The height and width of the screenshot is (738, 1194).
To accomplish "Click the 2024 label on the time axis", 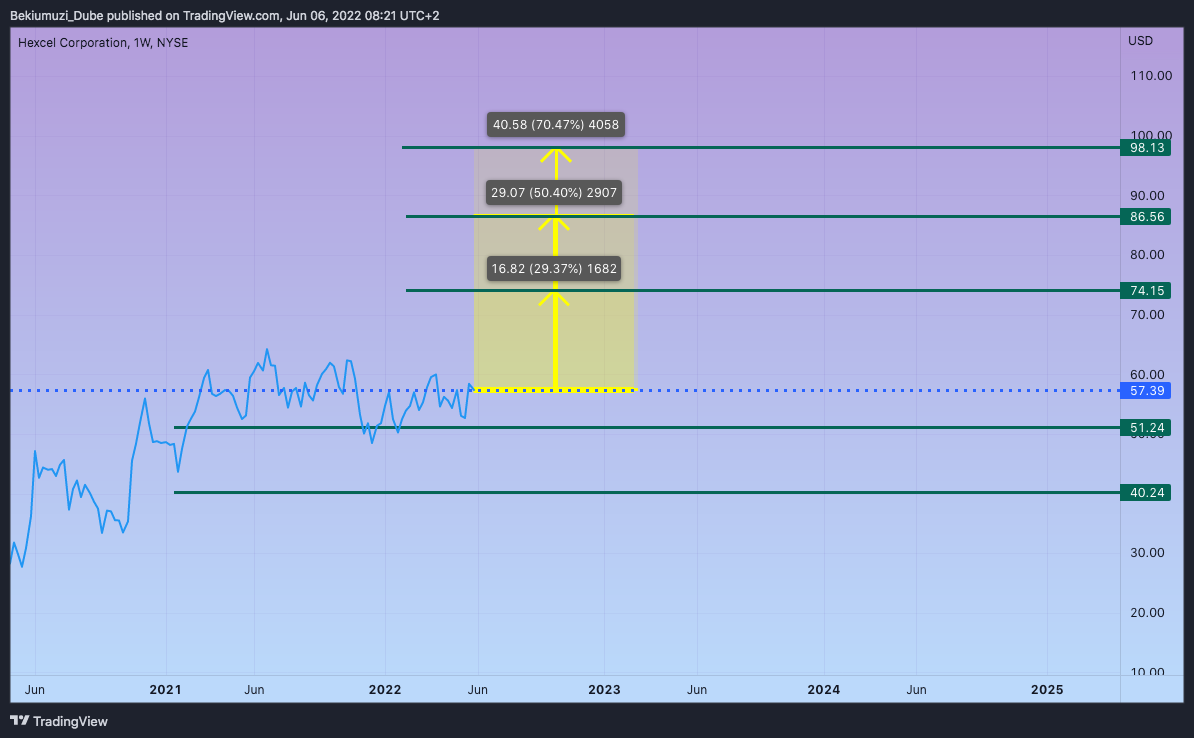I will [823, 689].
